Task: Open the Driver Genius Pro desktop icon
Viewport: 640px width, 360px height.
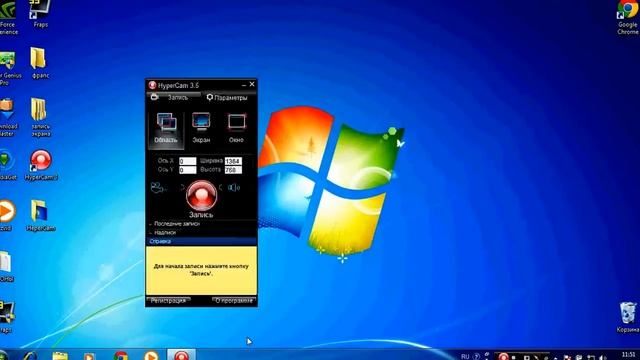Action: (8, 68)
